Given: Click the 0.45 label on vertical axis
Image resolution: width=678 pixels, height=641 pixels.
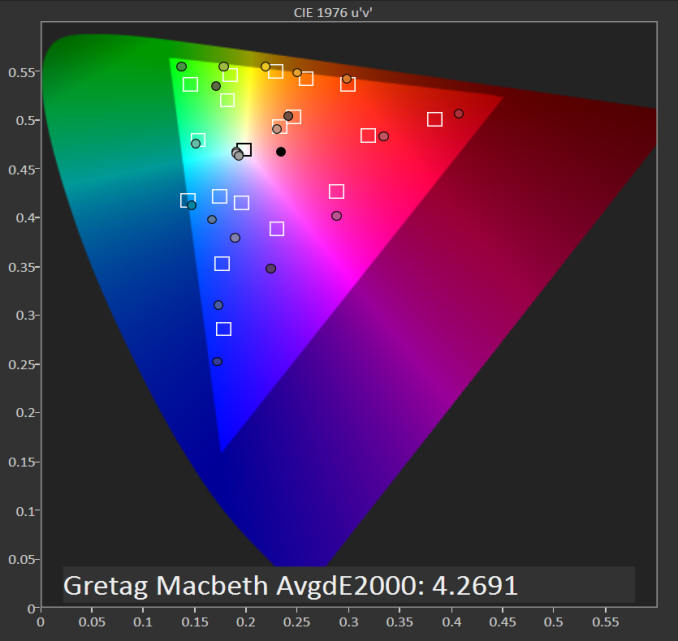Looking at the screenshot, I should click(x=21, y=170).
